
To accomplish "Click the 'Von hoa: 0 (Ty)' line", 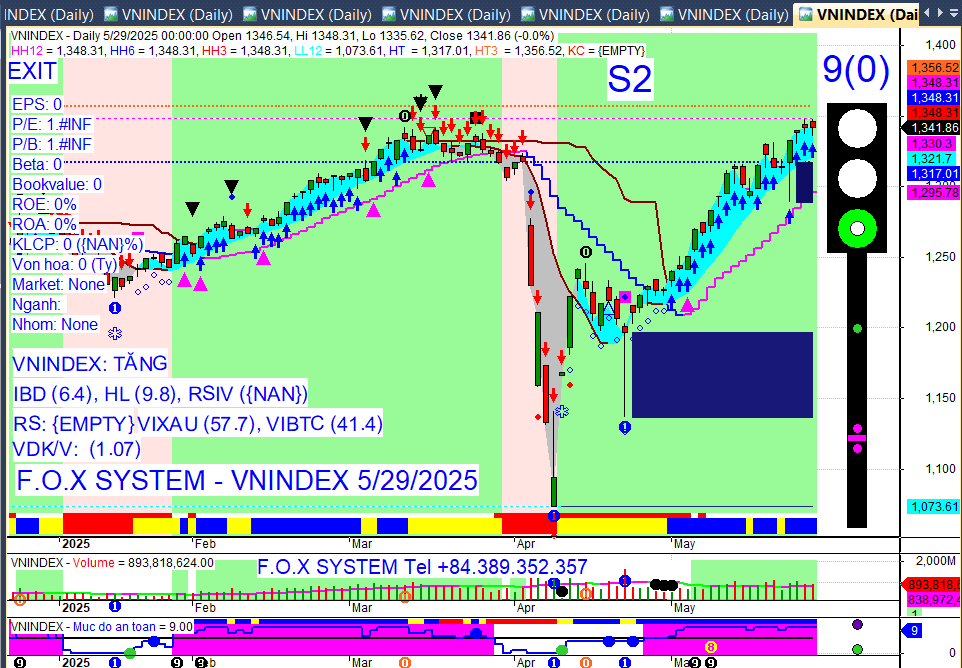I will point(65,264).
